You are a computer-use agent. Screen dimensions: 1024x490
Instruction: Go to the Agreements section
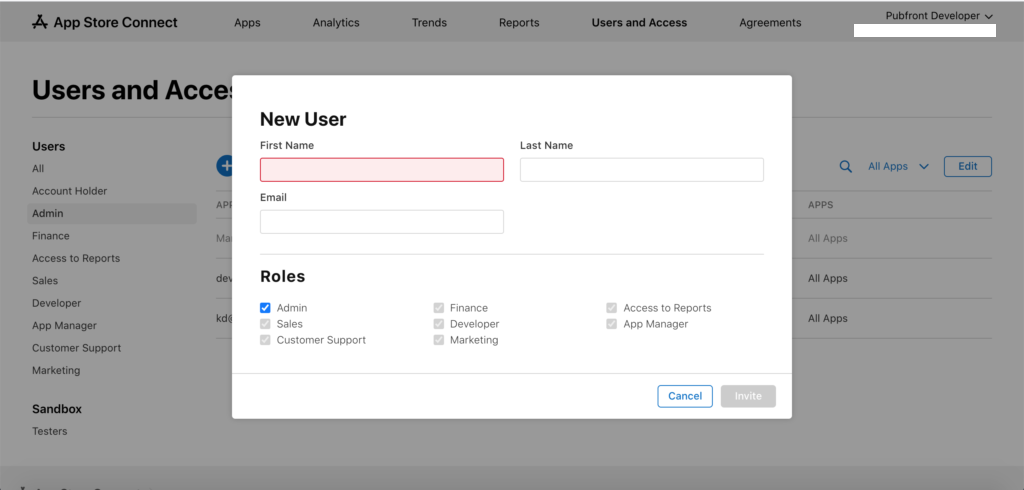pyautogui.click(x=770, y=23)
